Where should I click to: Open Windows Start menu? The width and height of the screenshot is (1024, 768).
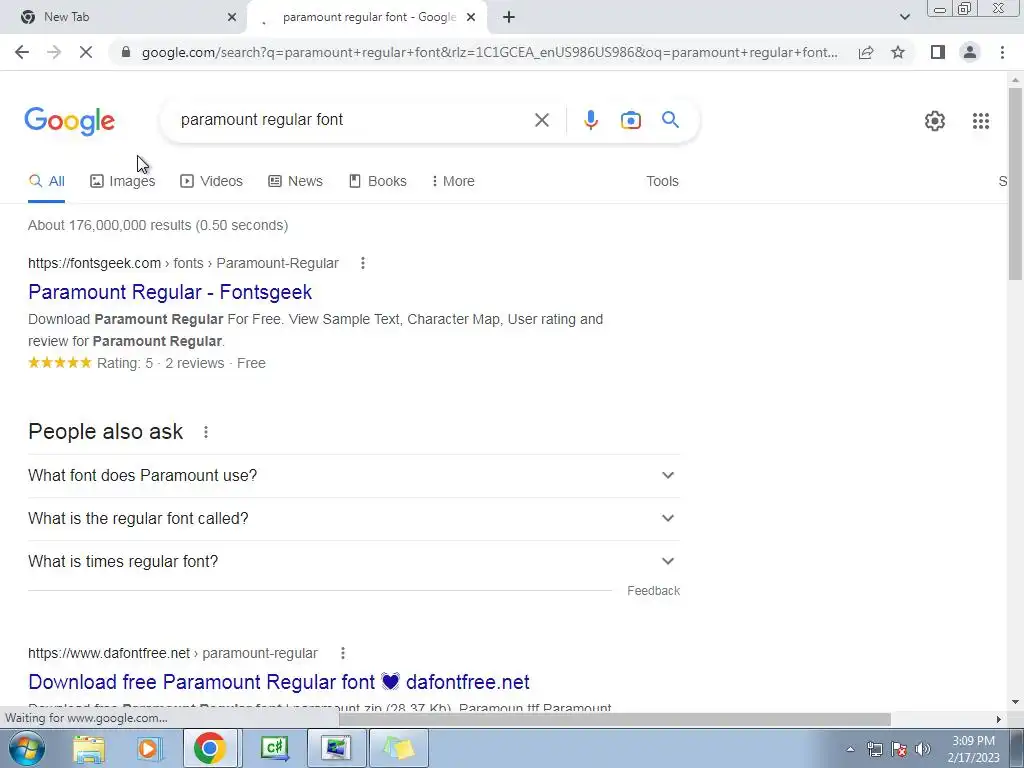27,748
